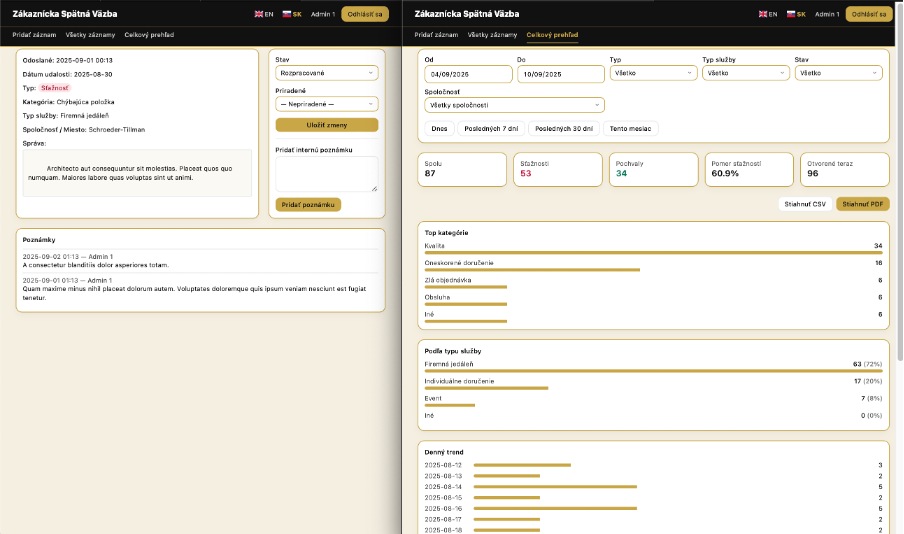Click the 2025-08-16 daily trend row
This screenshot has height=534, width=904.
tap(653, 509)
